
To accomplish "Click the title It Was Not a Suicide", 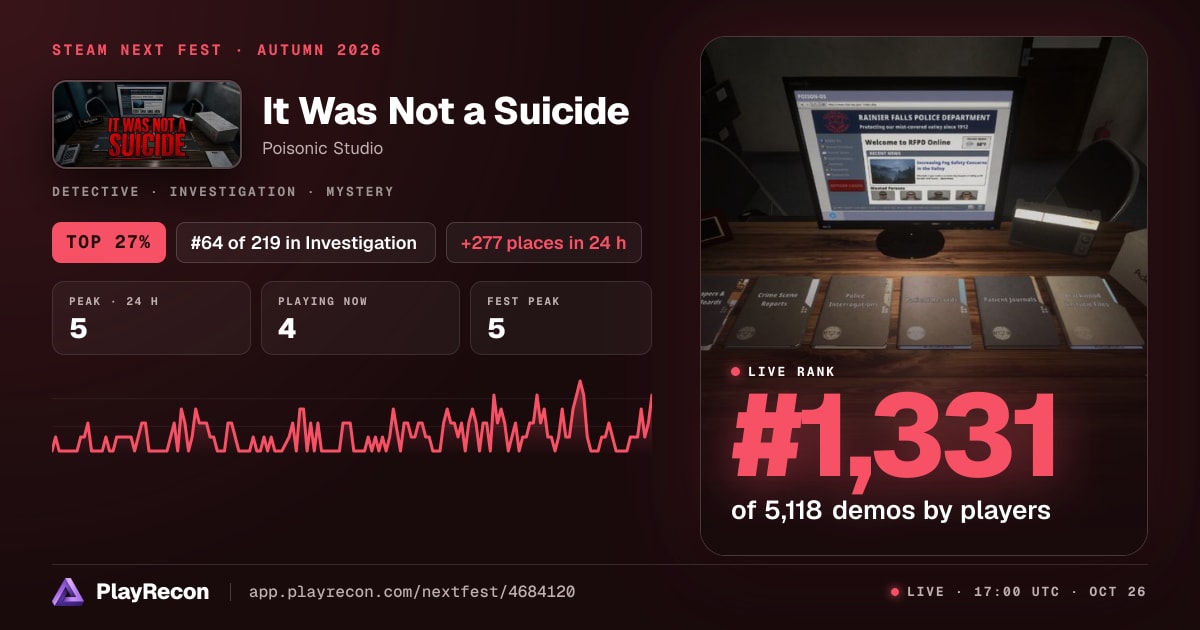I will pyautogui.click(x=446, y=111).
